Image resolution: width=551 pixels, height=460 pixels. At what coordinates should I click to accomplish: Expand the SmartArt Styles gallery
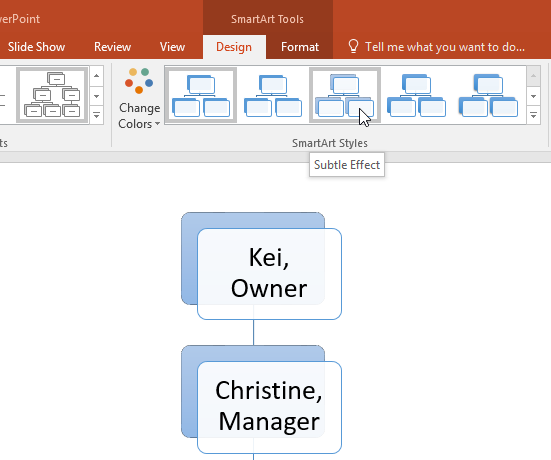point(533,115)
